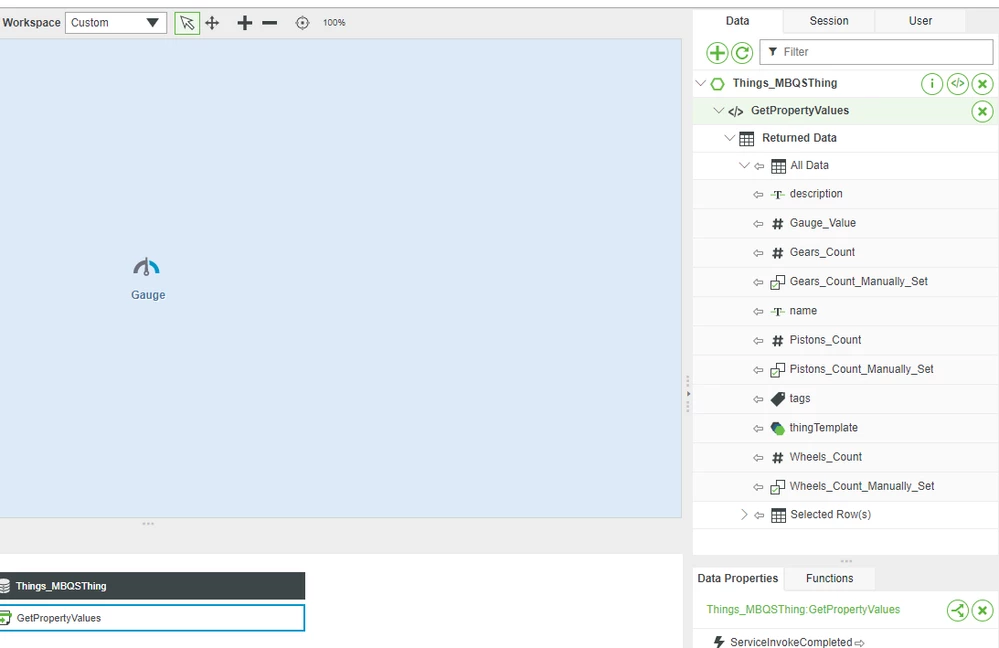The height and width of the screenshot is (648, 999).
Task: Switch to the Session tab
Action: (x=829, y=21)
